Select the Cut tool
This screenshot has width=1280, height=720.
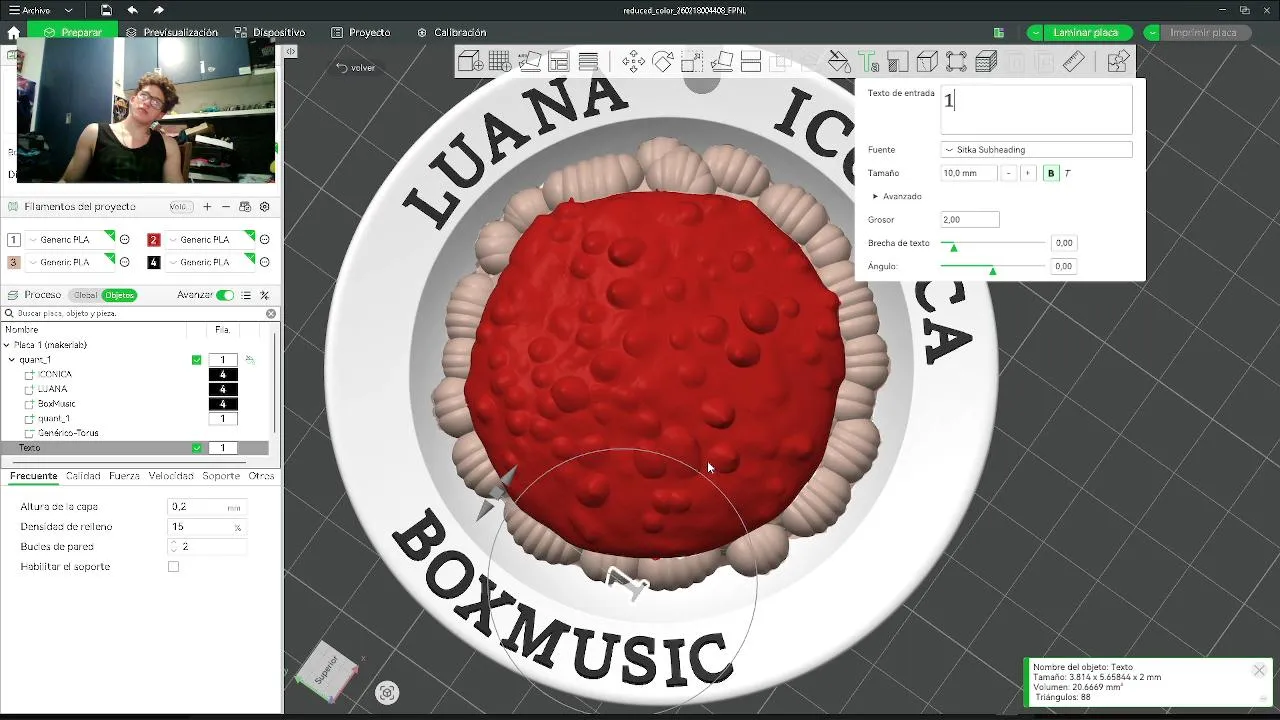pyautogui.click(x=750, y=62)
